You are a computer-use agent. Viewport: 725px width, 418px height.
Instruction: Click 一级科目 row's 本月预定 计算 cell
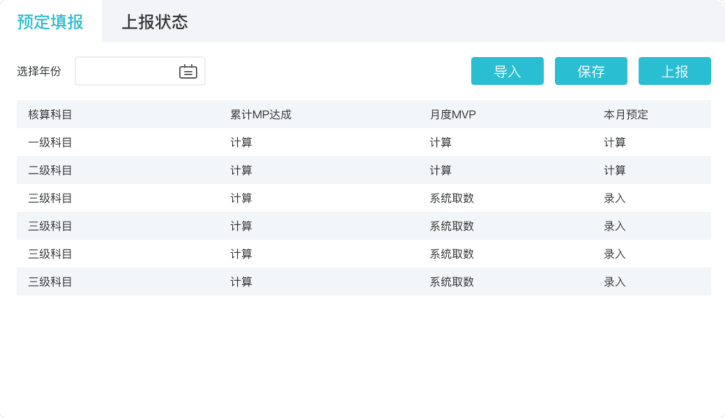click(x=615, y=142)
